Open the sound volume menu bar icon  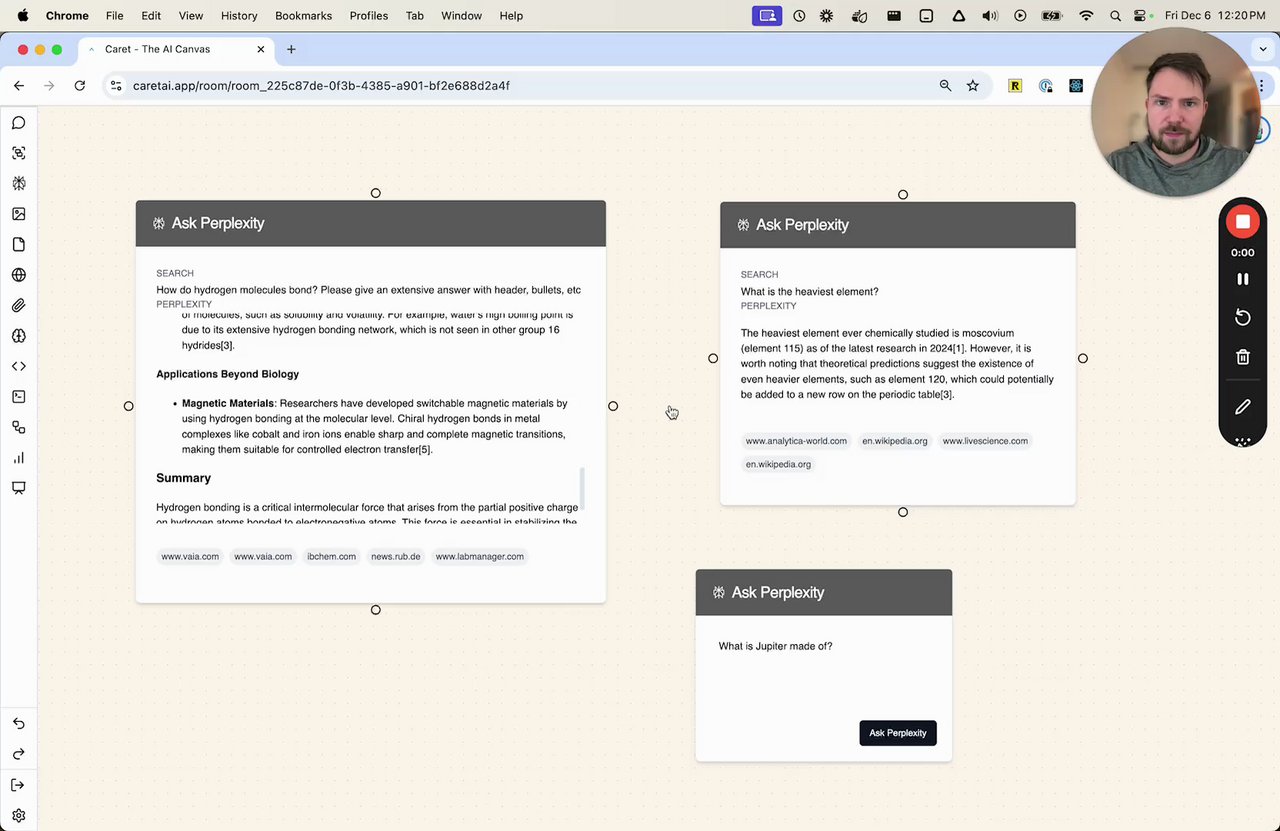pyautogui.click(x=989, y=16)
